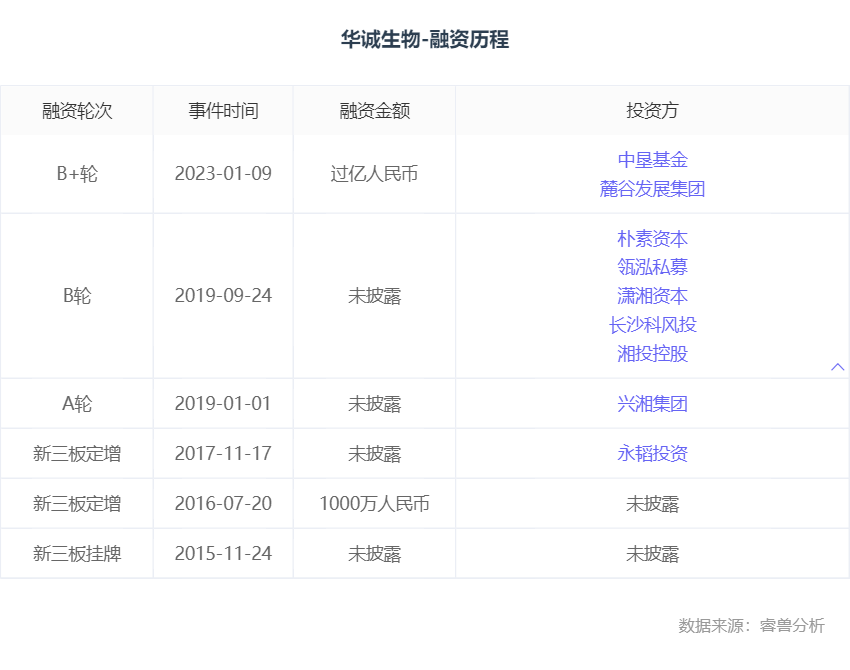The width and height of the screenshot is (850, 670).
Task: Open the 永韬投资 investor link
Action: coord(652,454)
